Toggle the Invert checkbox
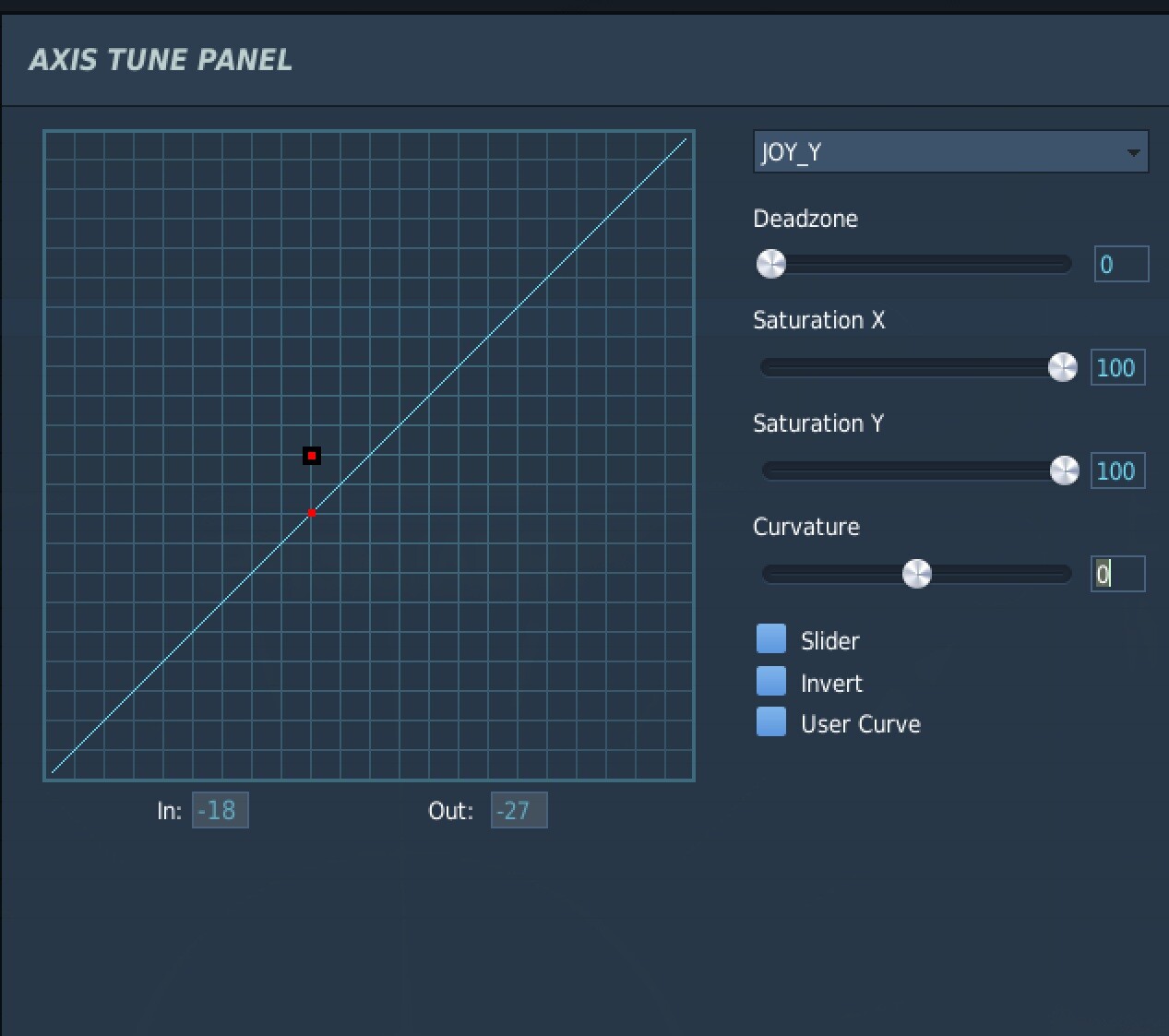This screenshot has width=1169, height=1036. tap(771, 681)
